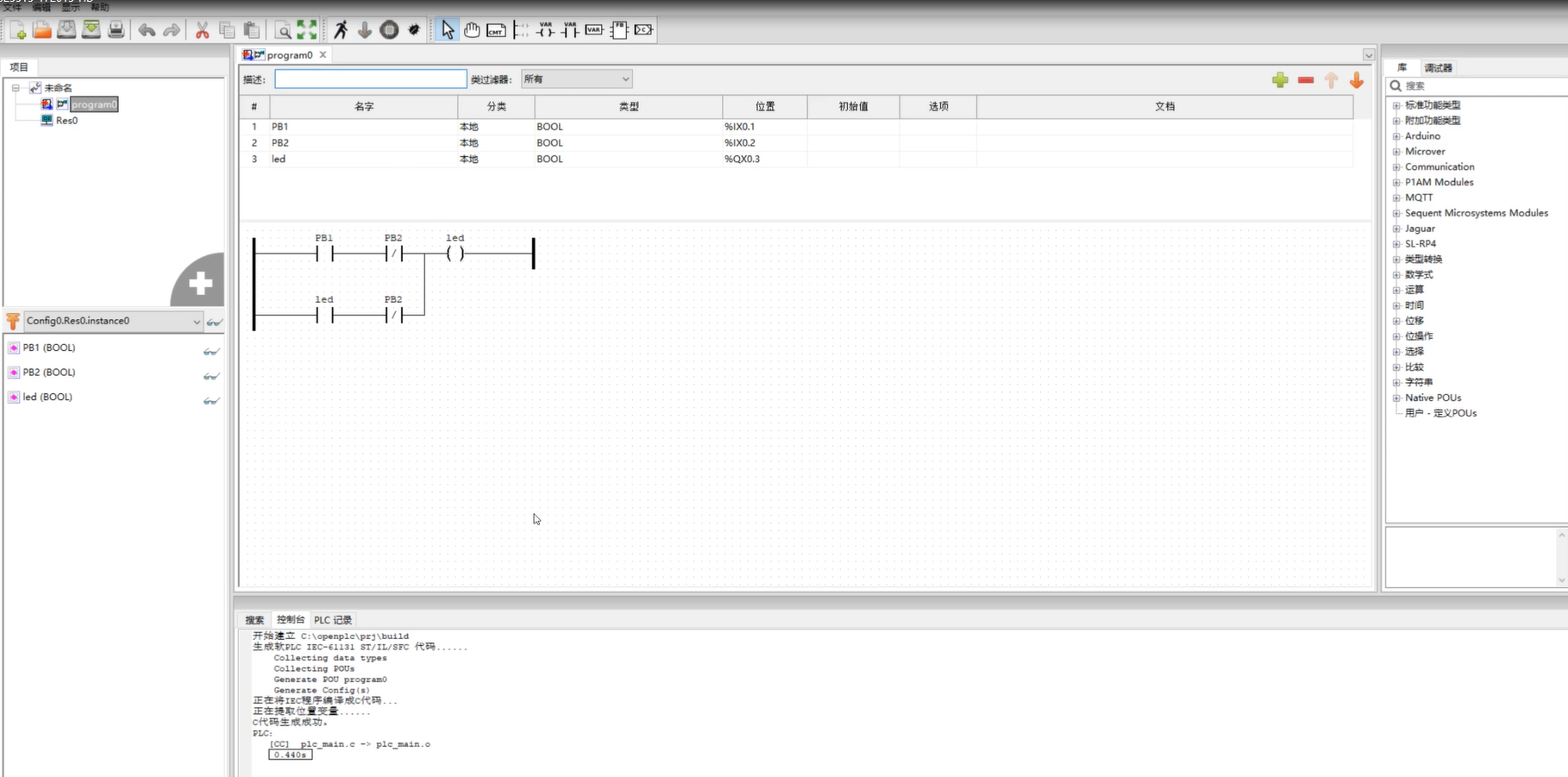Select the contact insertion tool
The height and width of the screenshot is (777, 1568).
coord(569,30)
